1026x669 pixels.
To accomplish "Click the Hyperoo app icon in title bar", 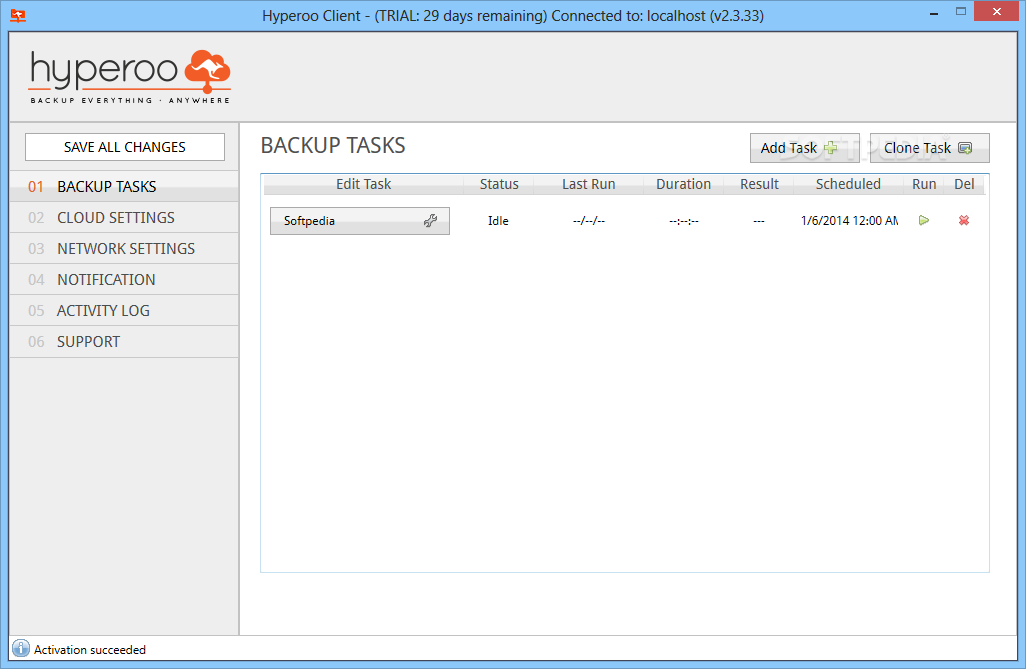I will pyautogui.click(x=18, y=16).
